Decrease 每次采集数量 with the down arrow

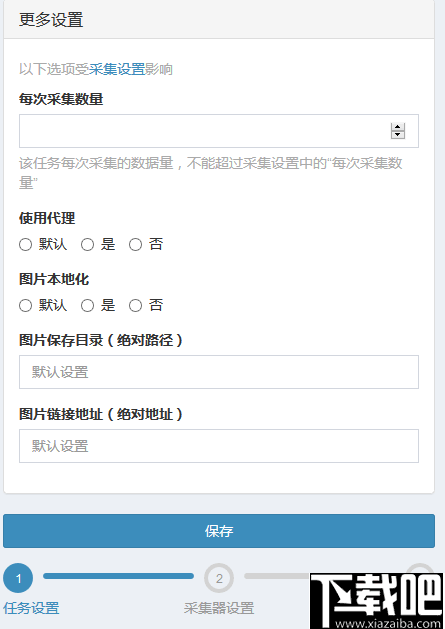(398, 135)
